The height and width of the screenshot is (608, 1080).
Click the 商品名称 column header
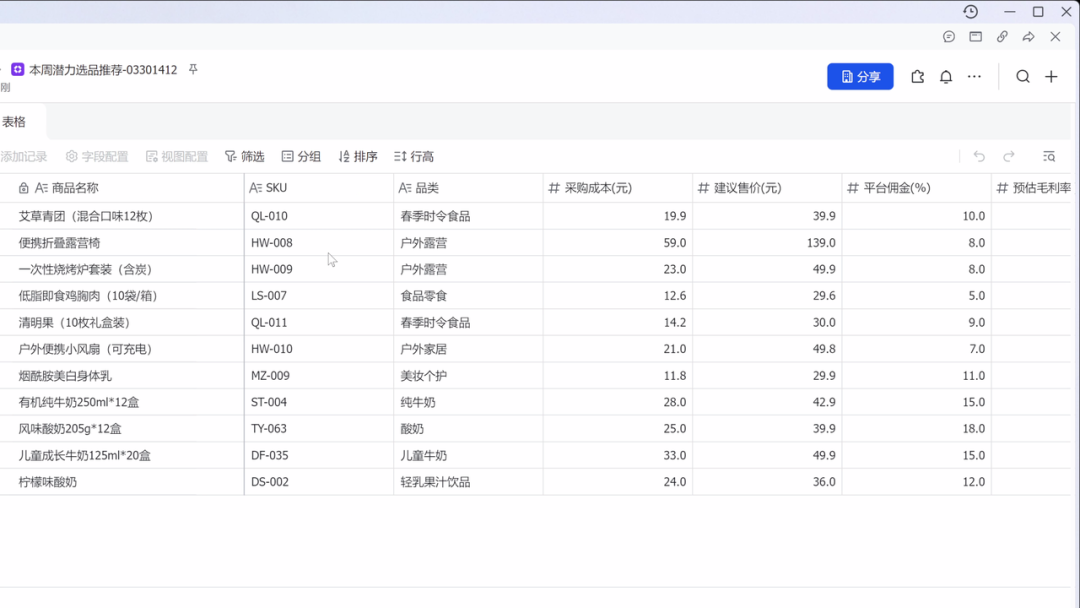coord(75,188)
